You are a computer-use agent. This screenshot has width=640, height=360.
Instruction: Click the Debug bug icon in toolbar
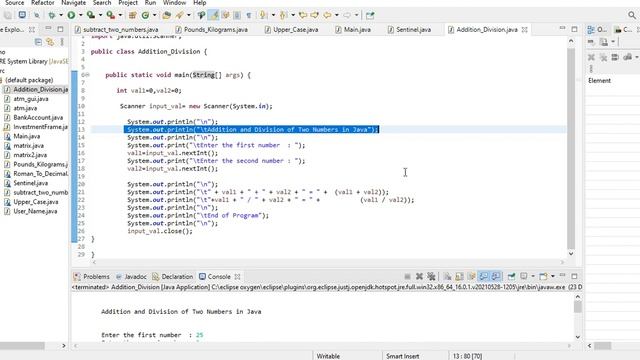52,16
